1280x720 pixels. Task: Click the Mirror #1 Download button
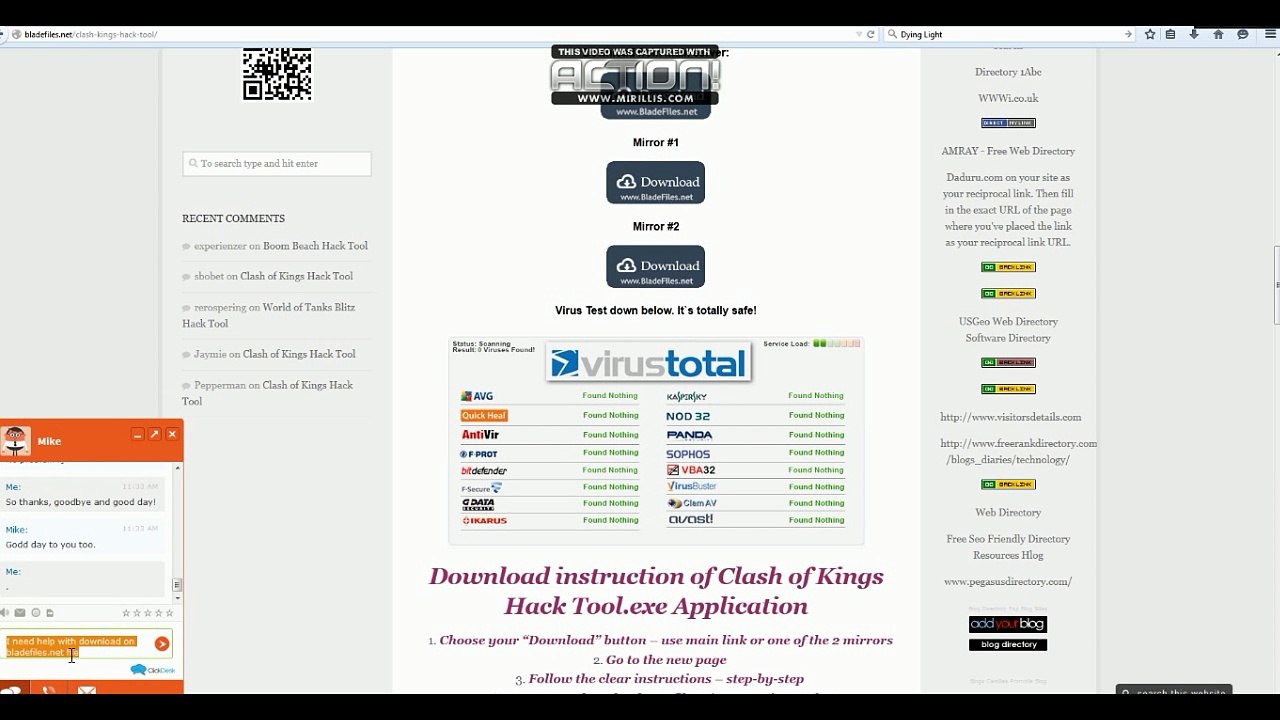click(655, 183)
